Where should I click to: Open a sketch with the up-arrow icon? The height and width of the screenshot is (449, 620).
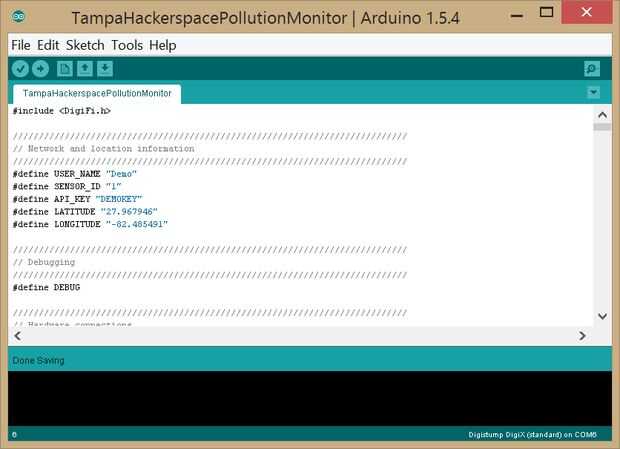85,69
